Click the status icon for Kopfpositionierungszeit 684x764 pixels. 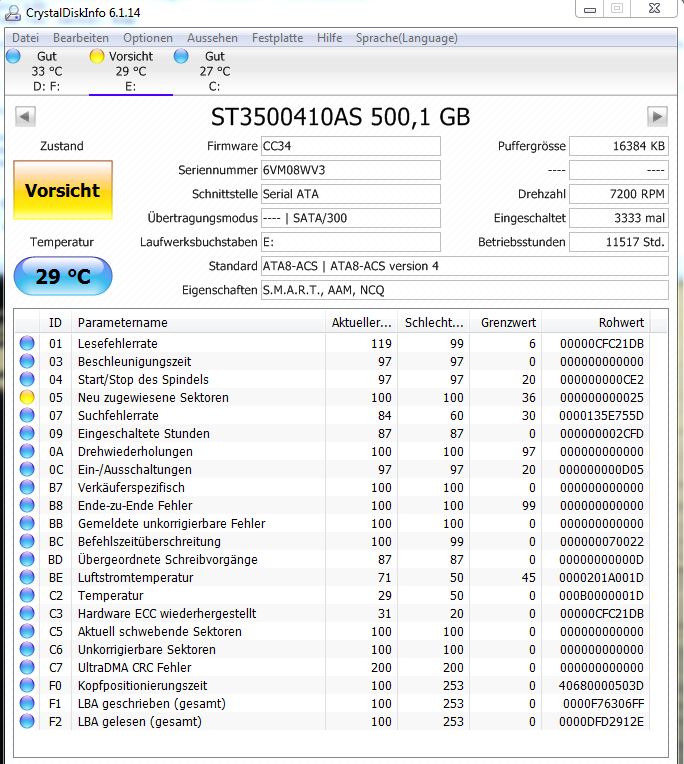27,686
